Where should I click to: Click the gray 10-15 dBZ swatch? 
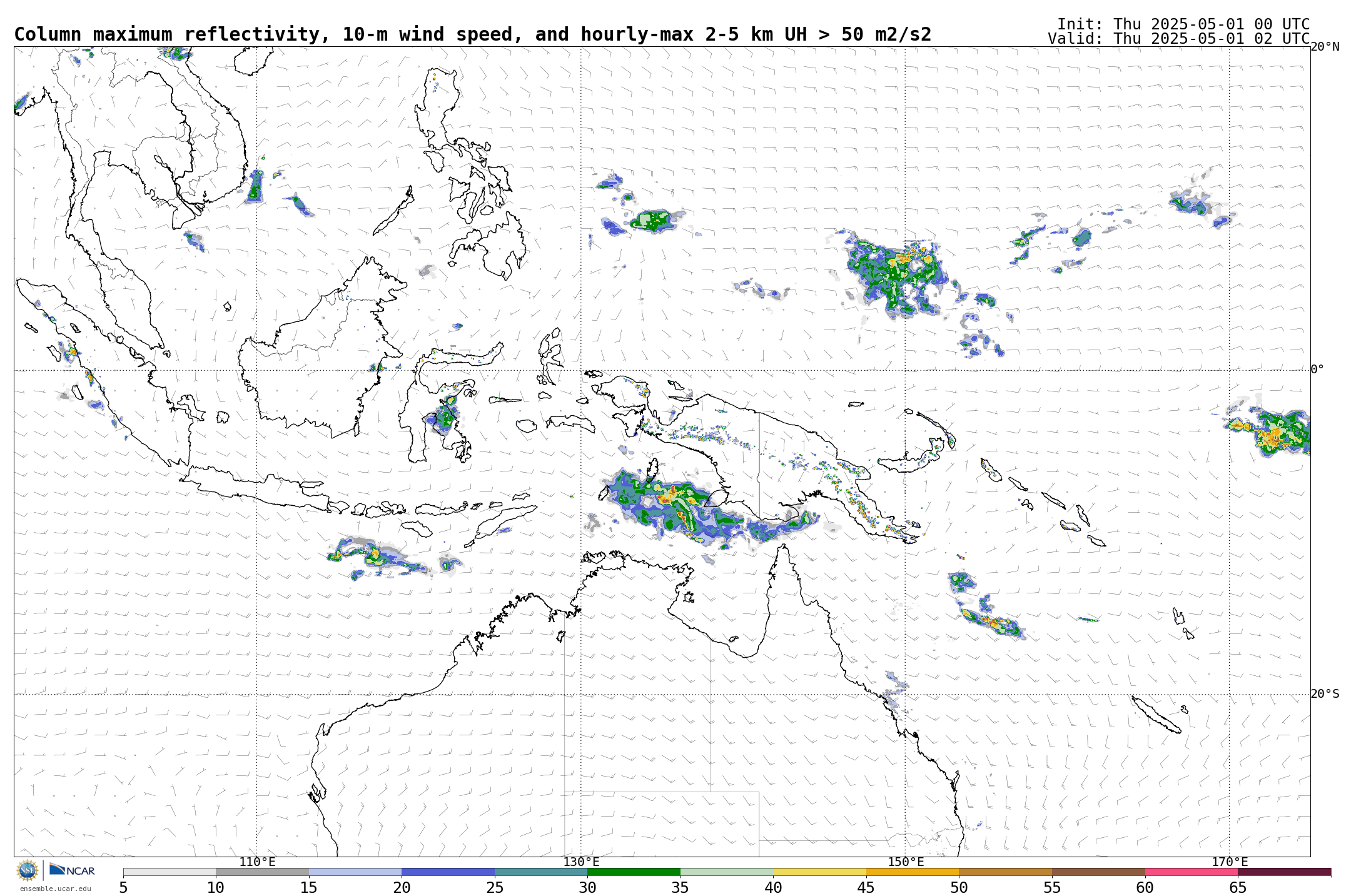point(262,872)
